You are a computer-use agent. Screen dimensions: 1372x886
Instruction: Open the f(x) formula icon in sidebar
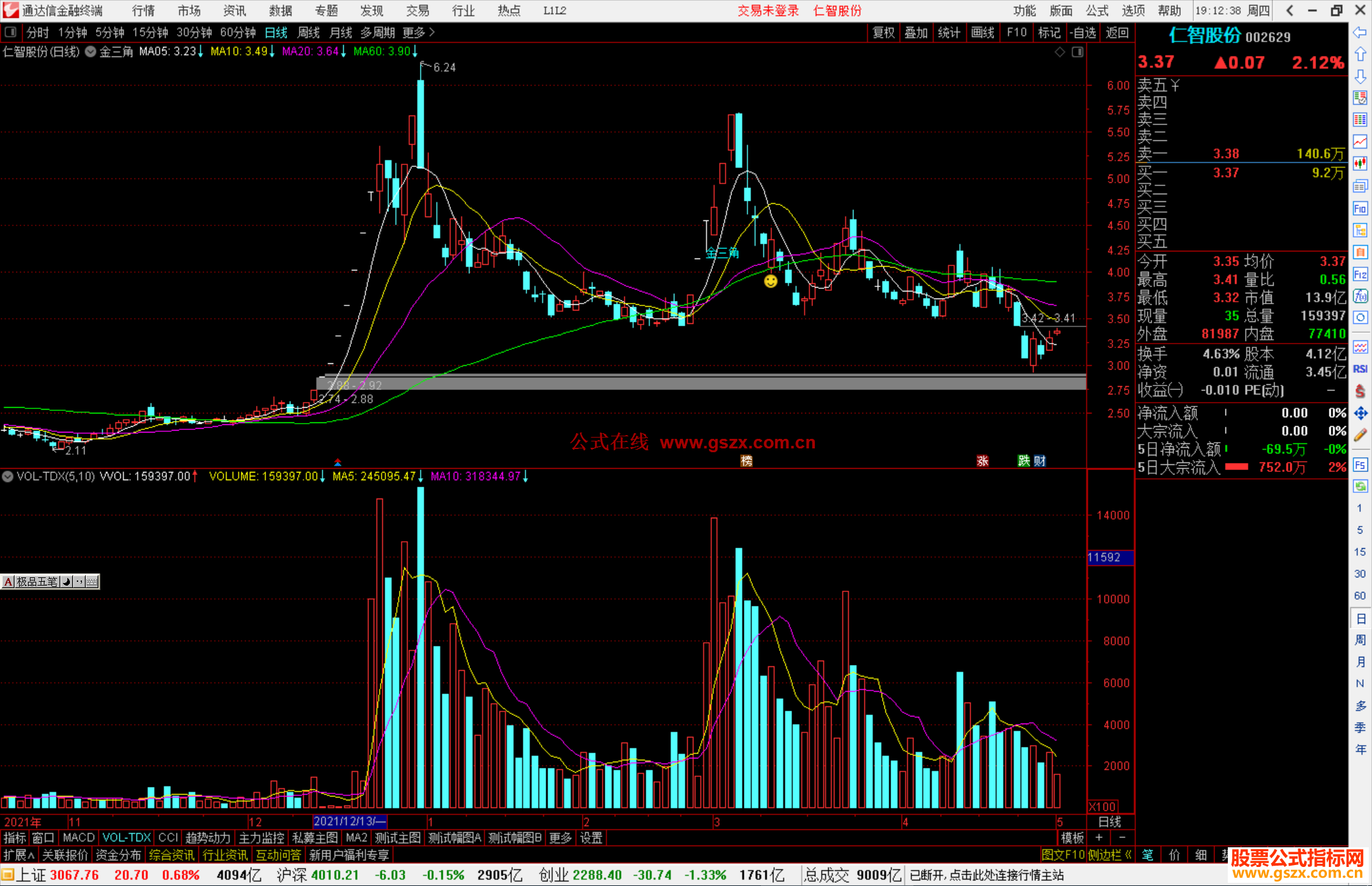1360,296
